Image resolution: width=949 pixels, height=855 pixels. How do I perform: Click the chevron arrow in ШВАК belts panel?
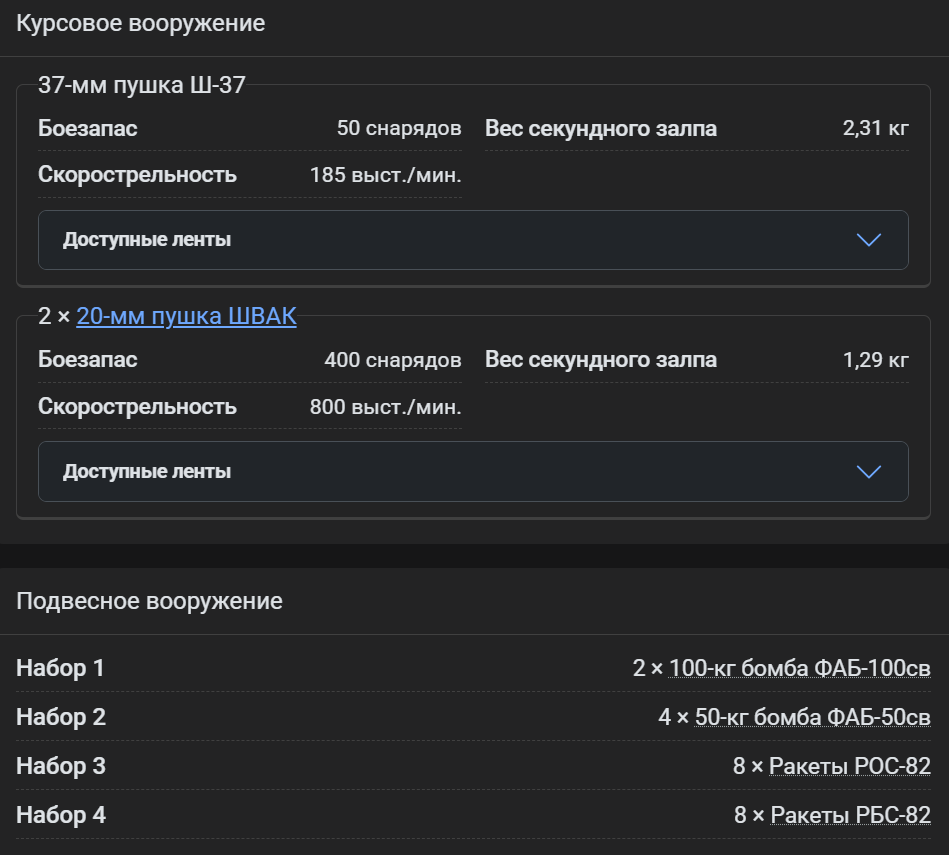(x=869, y=471)
